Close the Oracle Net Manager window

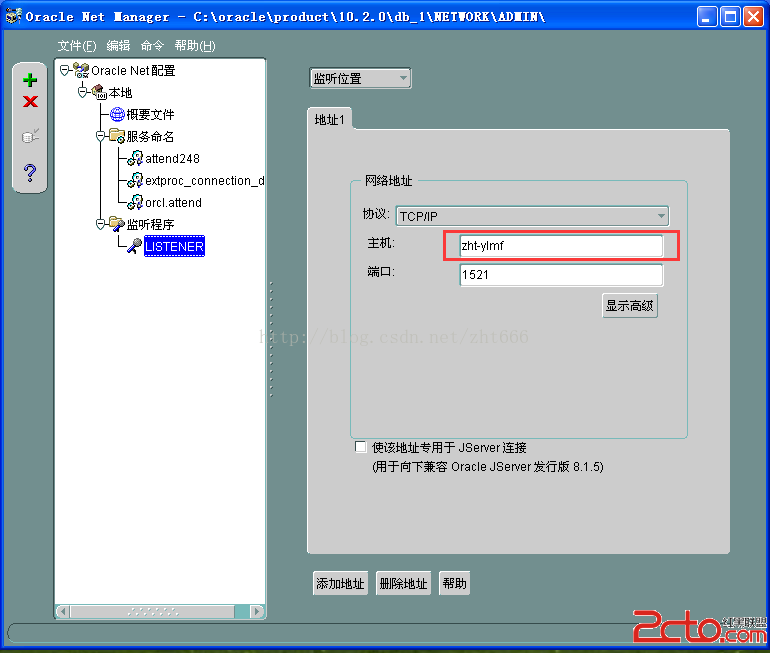tap(753, 17)
